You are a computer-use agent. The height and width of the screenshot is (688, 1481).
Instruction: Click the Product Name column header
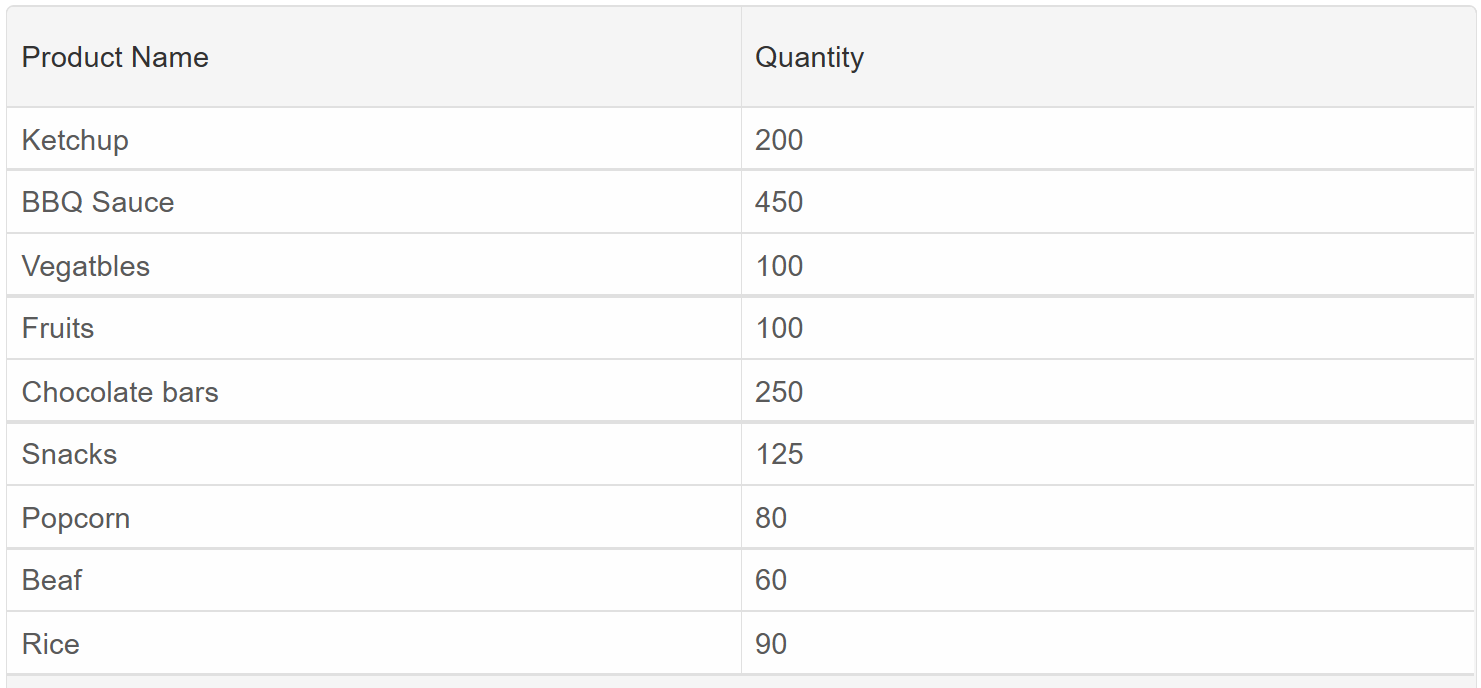pos(374,57)
